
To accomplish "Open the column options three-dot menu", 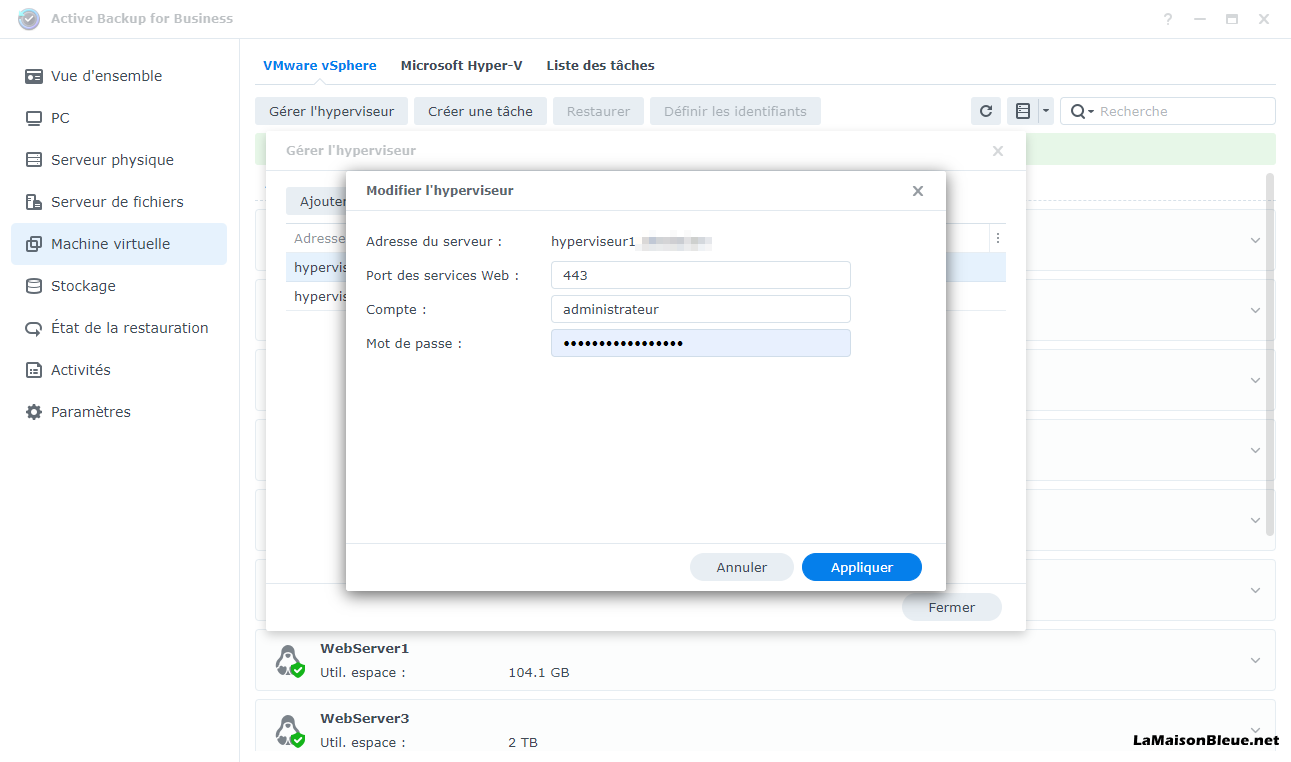I will [x=997, y=239].
